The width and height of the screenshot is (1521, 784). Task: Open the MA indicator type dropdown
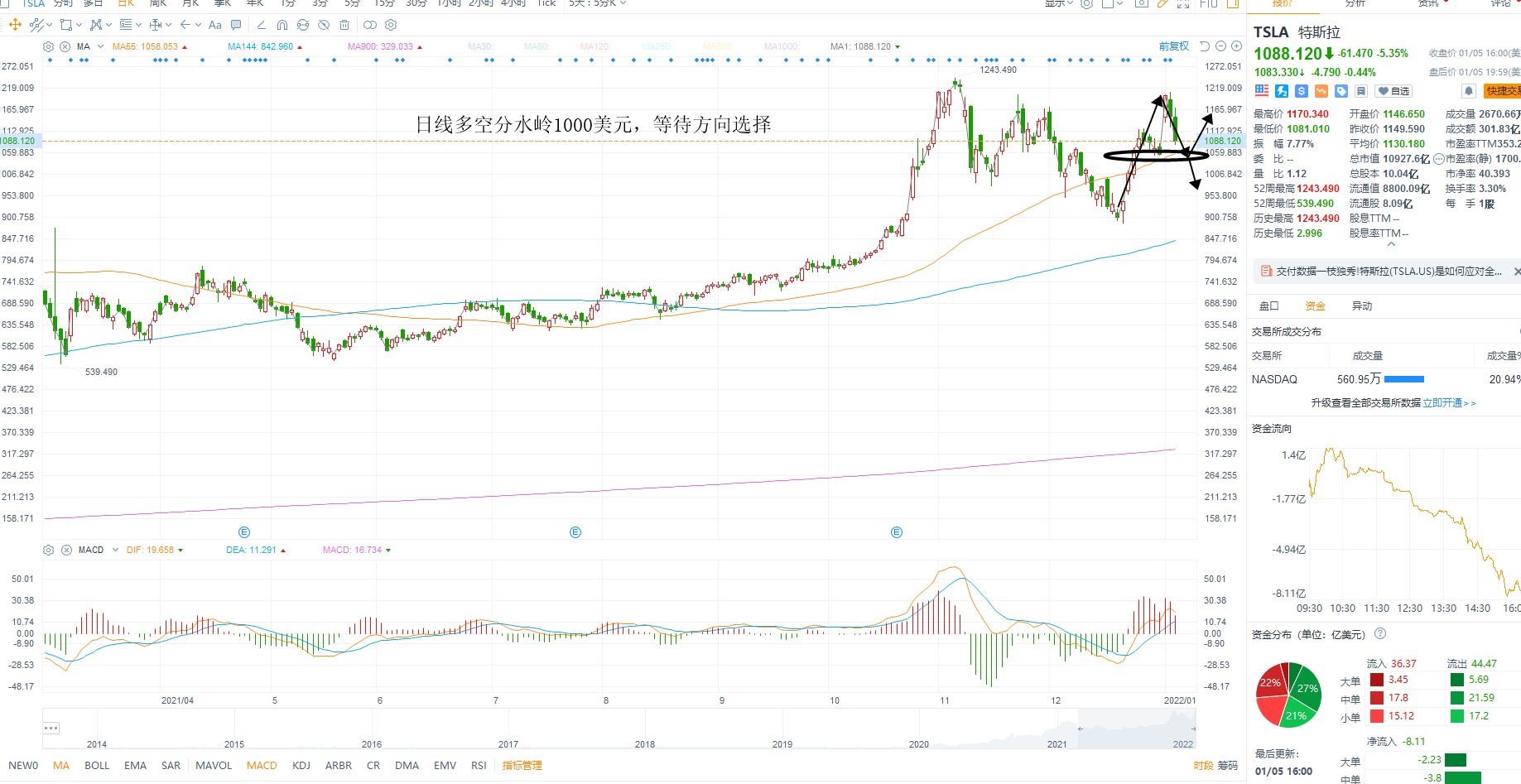[100, 46]
